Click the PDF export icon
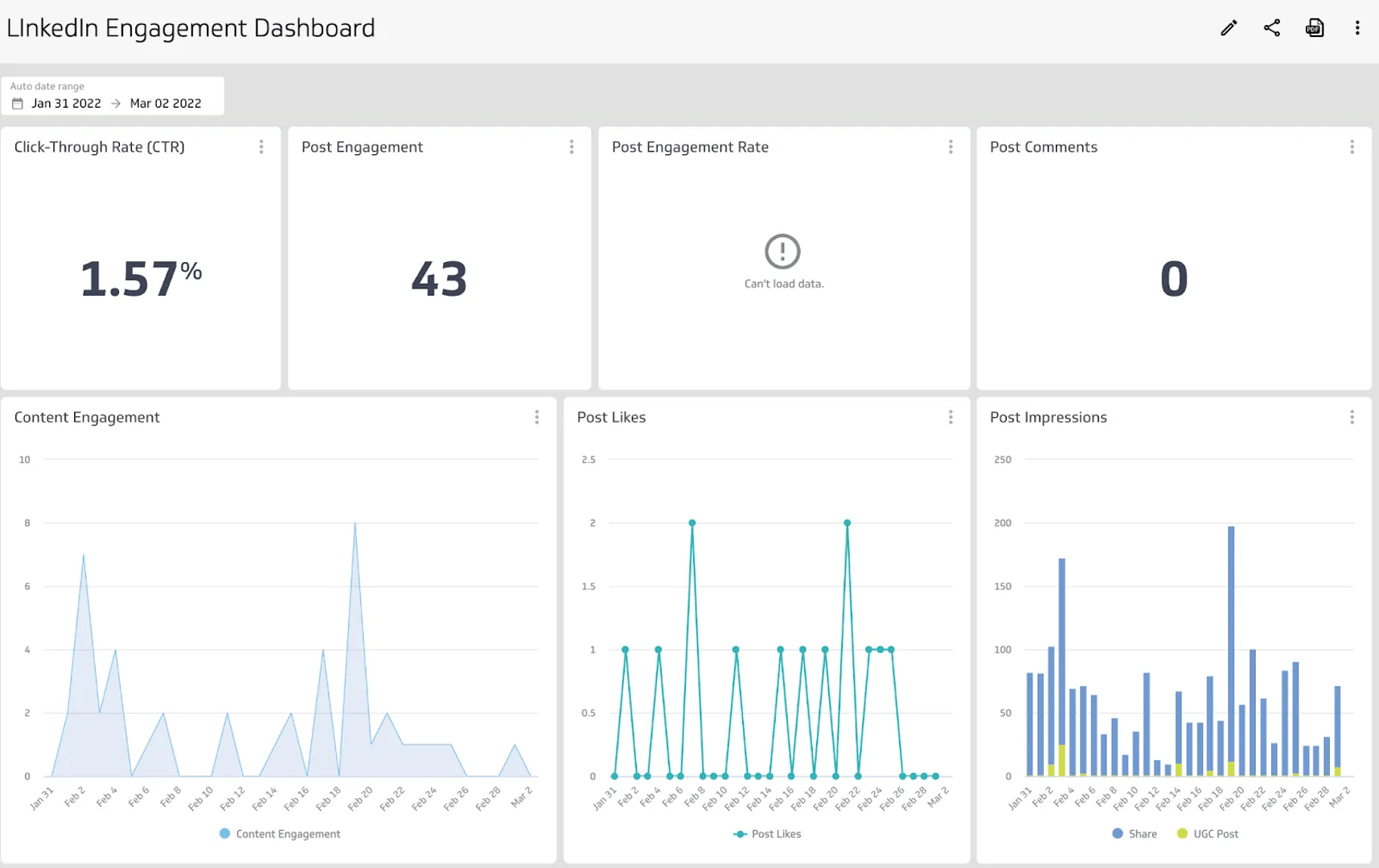The height and width of the screenshot is (868, 1379). pyautogui.click(x=1315, y=27)
